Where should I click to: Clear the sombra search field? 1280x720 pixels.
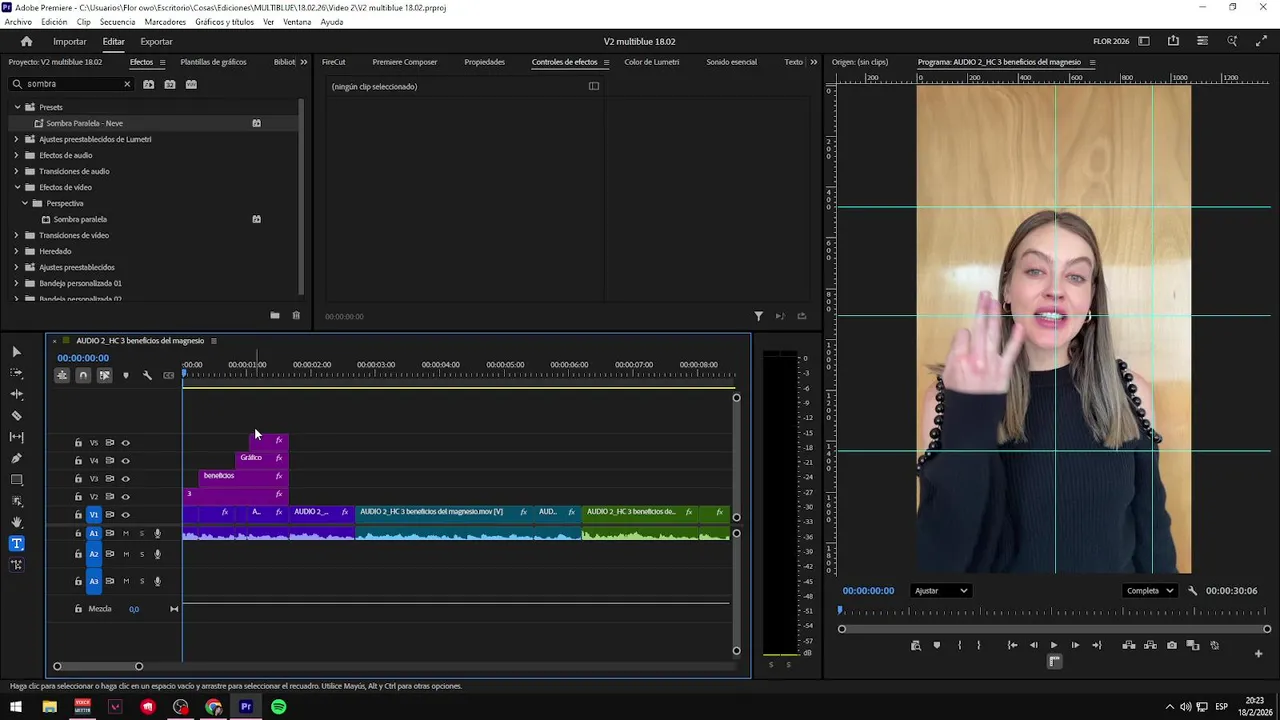tap(127, 84)
